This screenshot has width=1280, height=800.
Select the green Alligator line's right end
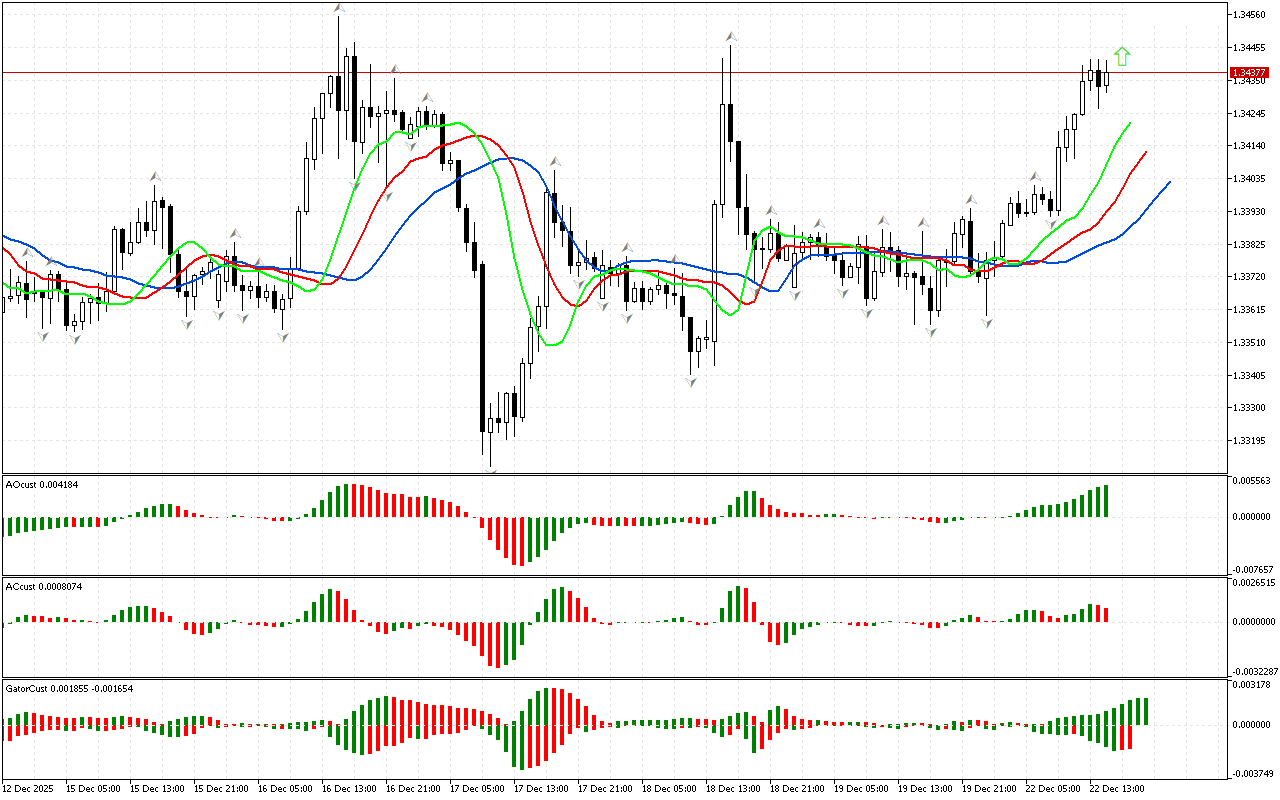tap(1129, 123)
